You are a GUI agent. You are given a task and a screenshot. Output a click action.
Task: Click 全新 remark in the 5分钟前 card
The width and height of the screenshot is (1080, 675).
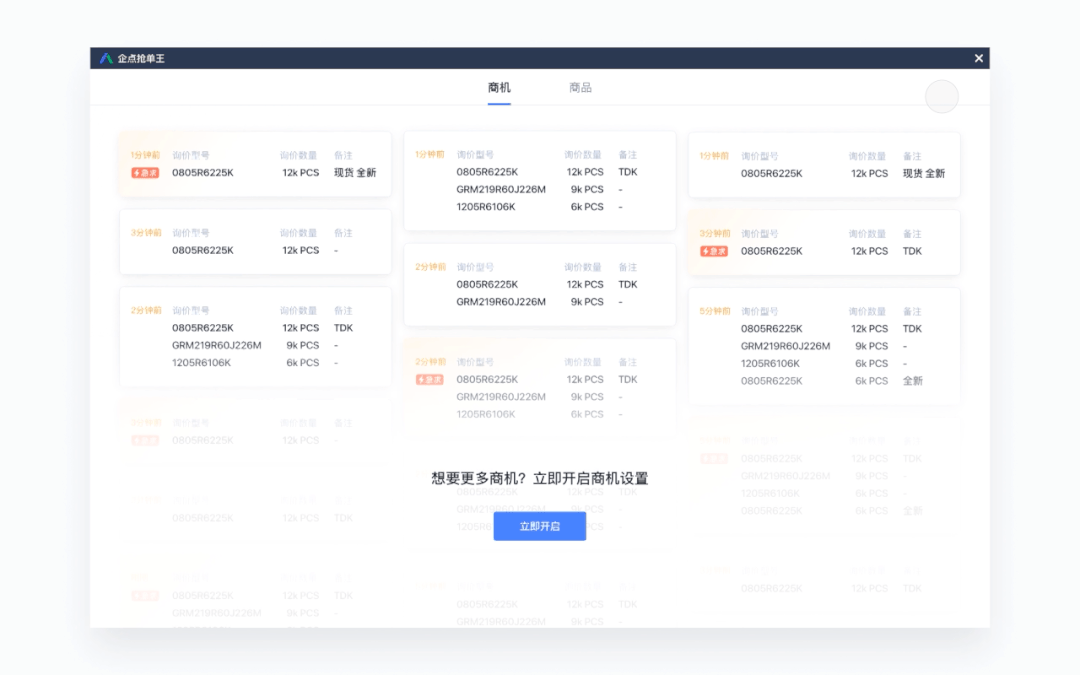click(x=913, y=381)
